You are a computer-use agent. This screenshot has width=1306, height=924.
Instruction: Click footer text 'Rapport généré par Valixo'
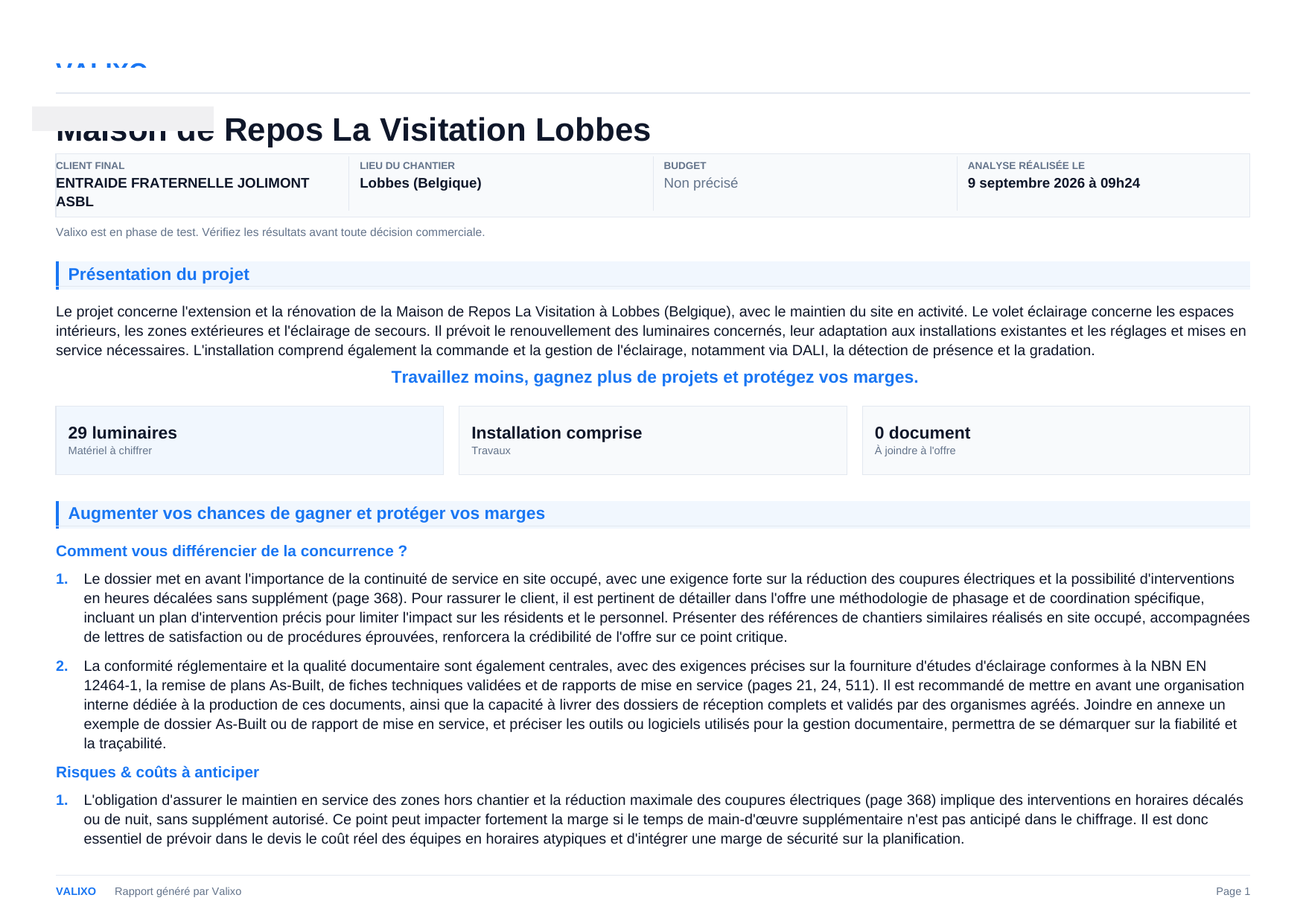(178, 891)
